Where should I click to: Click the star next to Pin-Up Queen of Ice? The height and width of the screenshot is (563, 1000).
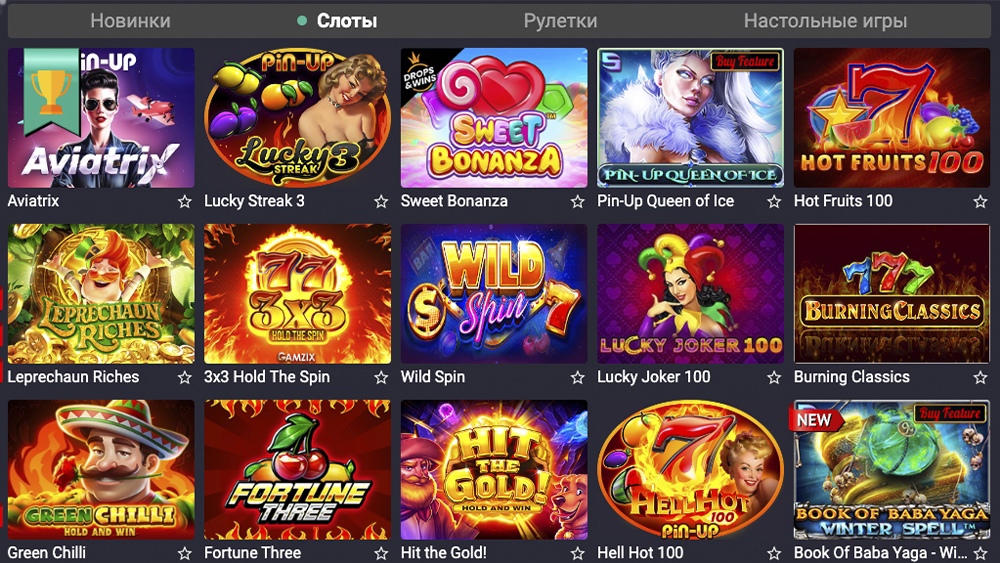(774, 202)
